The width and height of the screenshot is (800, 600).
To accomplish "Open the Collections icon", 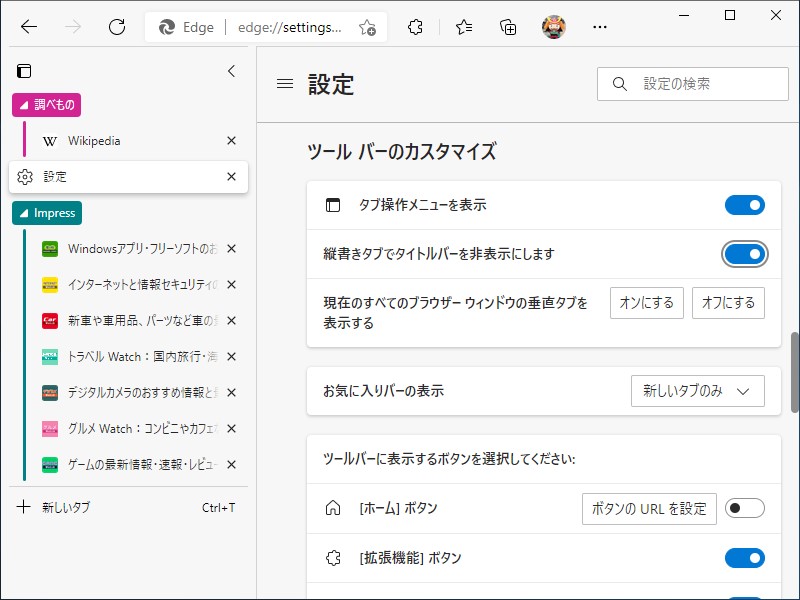I will click(508, 28).
